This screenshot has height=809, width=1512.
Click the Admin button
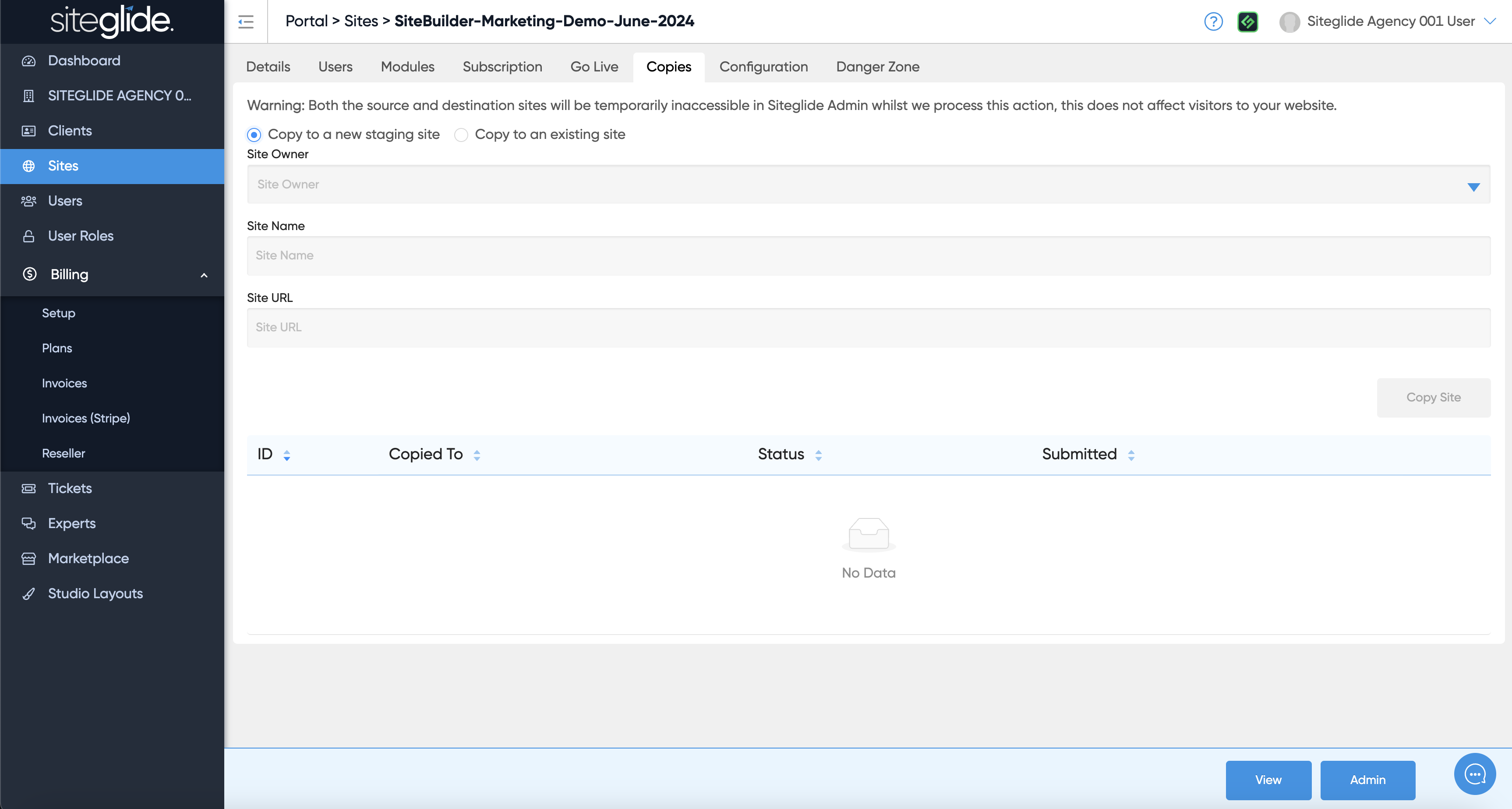coord(1367,780)
